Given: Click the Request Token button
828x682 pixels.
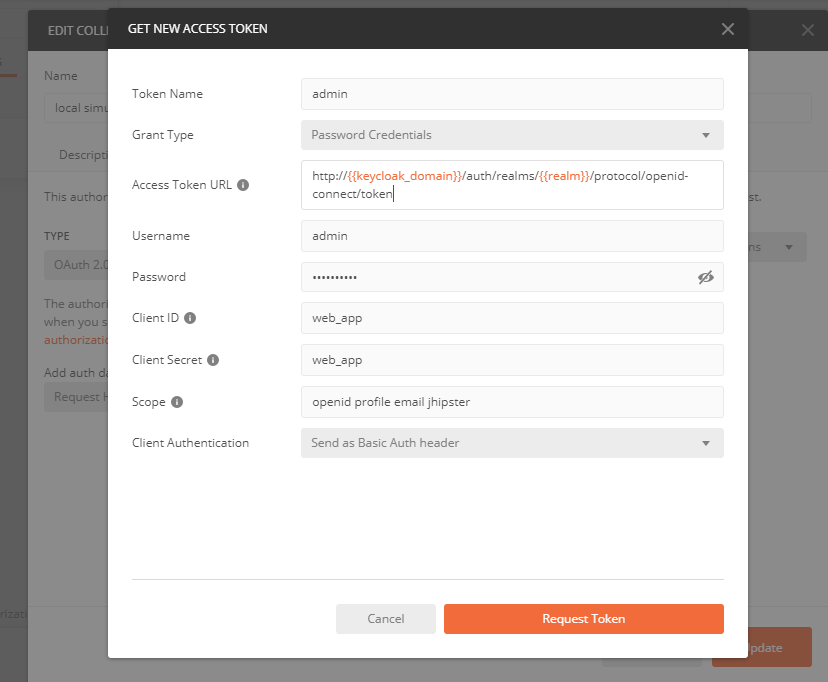Looking at the screenshot, I should coord(584,619).
